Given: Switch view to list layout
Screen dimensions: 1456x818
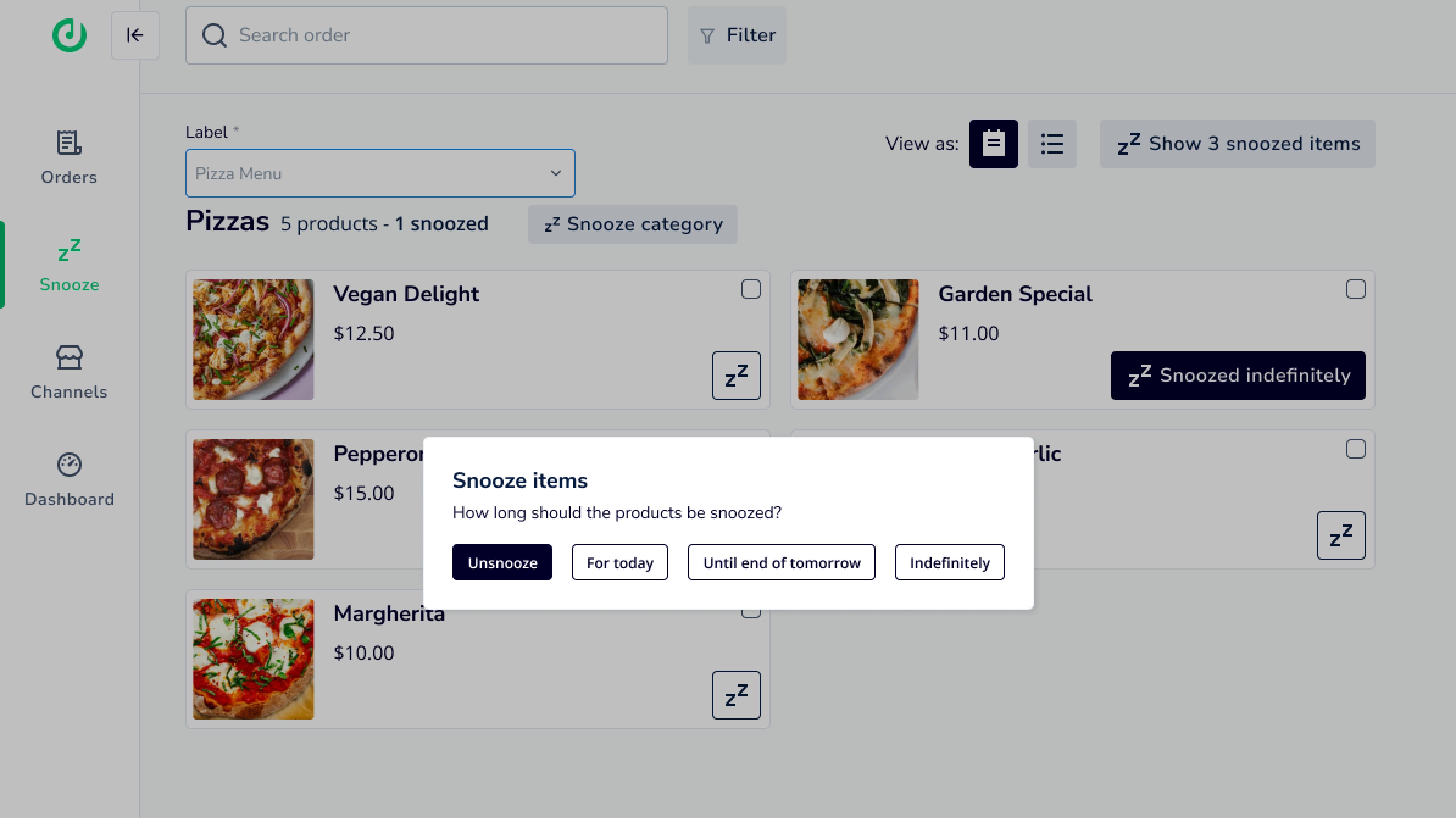Looking at the screenshot, I should click(1051, 144).
